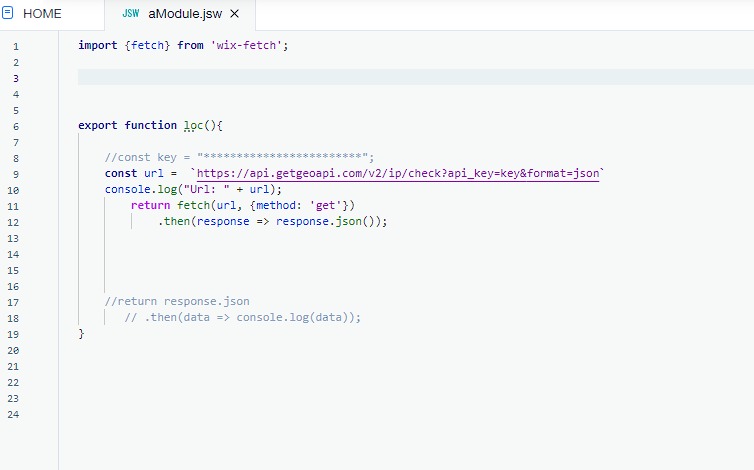Image resolution: width=754 pixels, height=470 pixels.
Task: Click line number 24 in gutter
Action: click(x=13, y=415)
